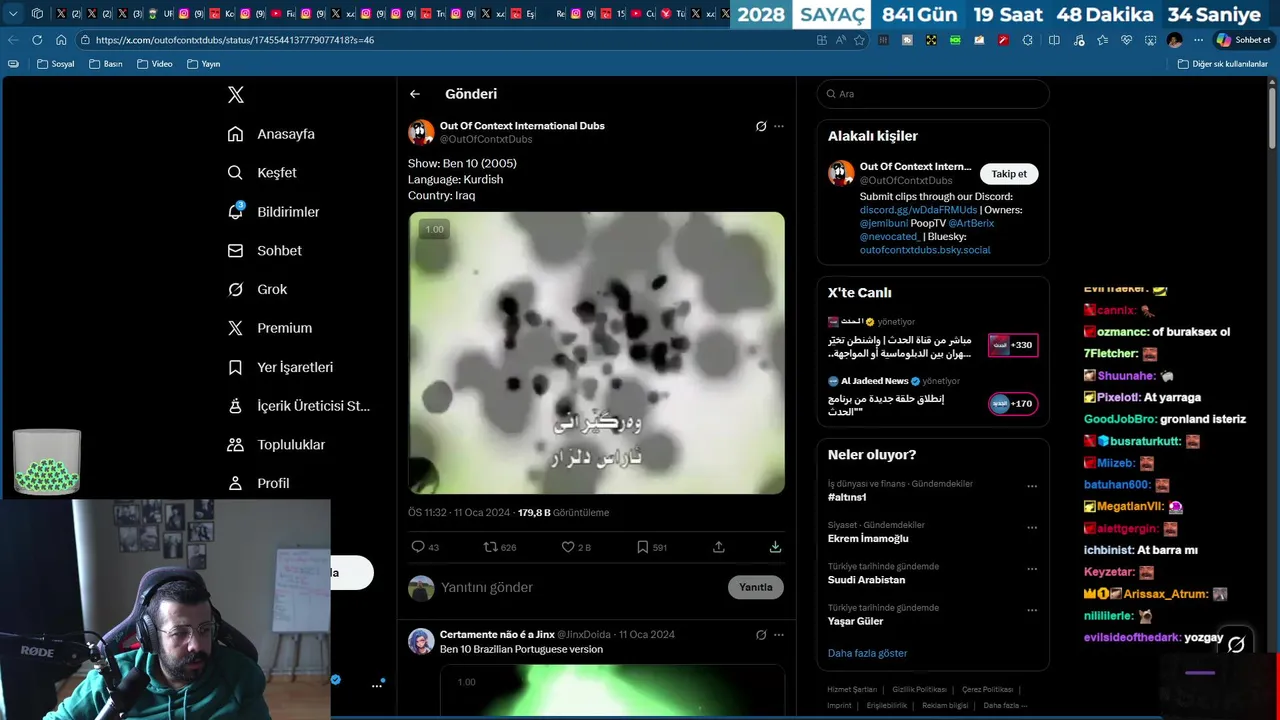1280x720 pixels.
Task: Open browser profile avatar
Action: 1174,40
